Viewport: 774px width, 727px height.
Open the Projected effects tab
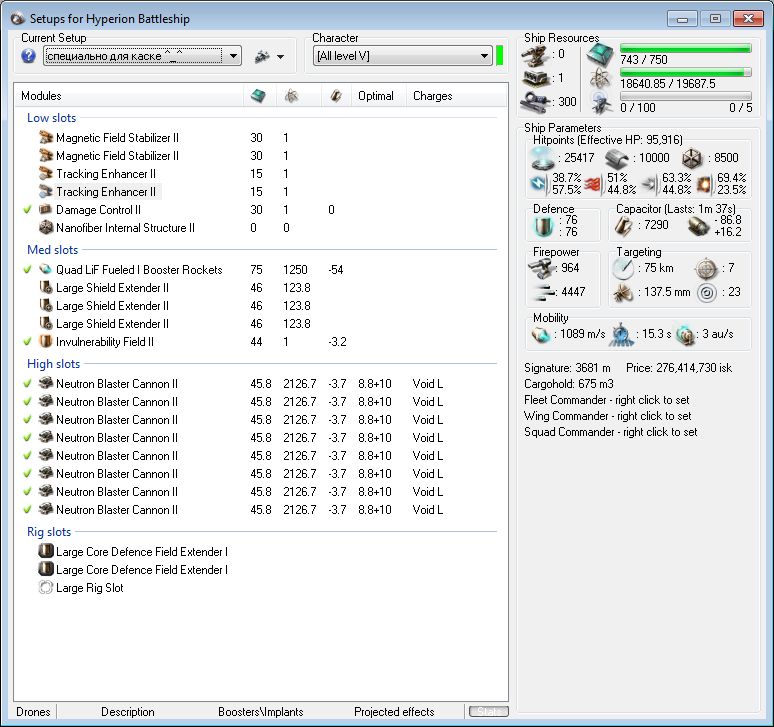394,712
